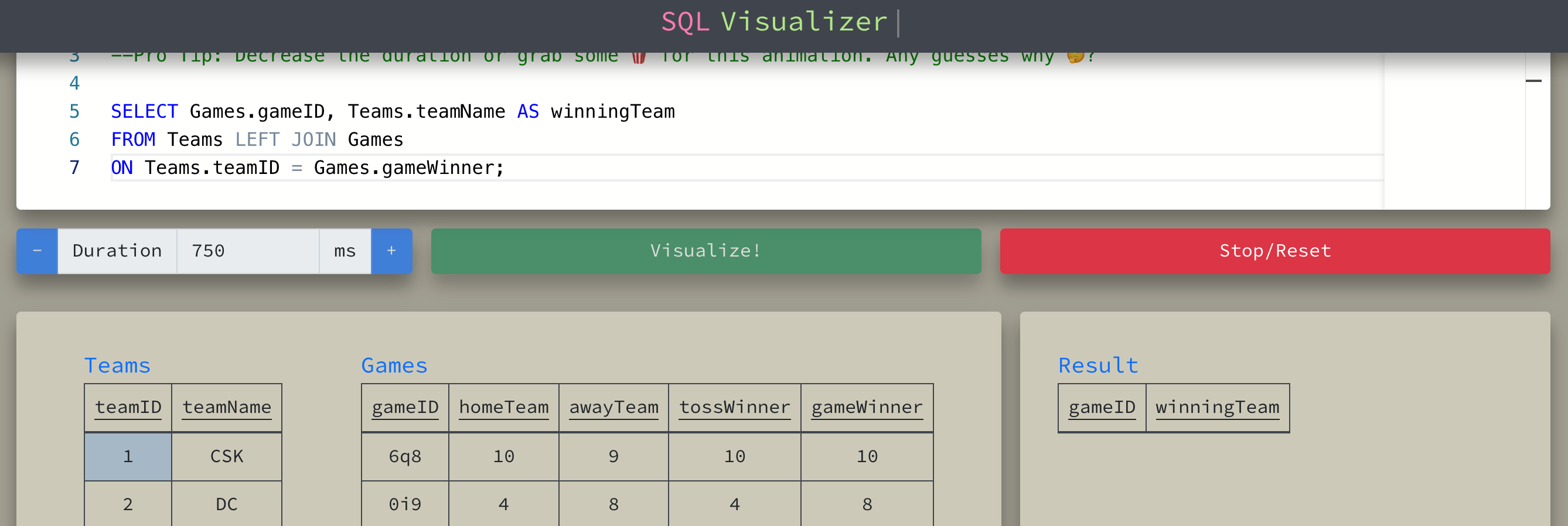Click the Duration label

117,251
